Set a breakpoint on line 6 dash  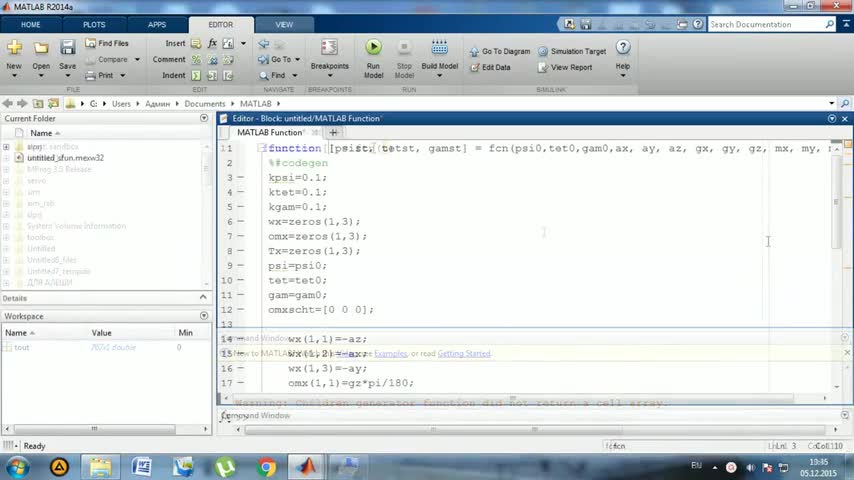pyautogui.click(x=241, y=222)
